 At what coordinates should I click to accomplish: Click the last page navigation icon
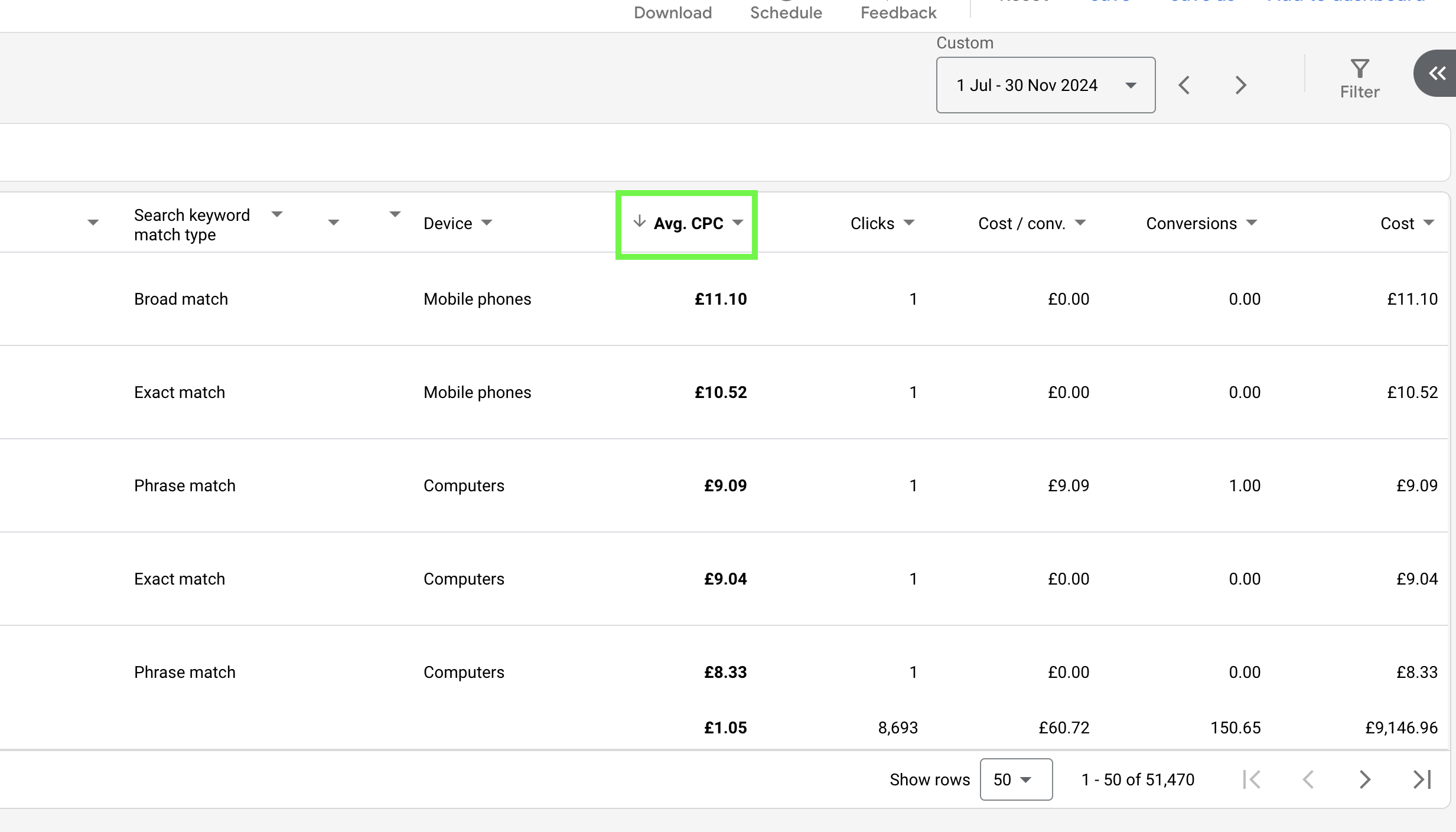1422,779
